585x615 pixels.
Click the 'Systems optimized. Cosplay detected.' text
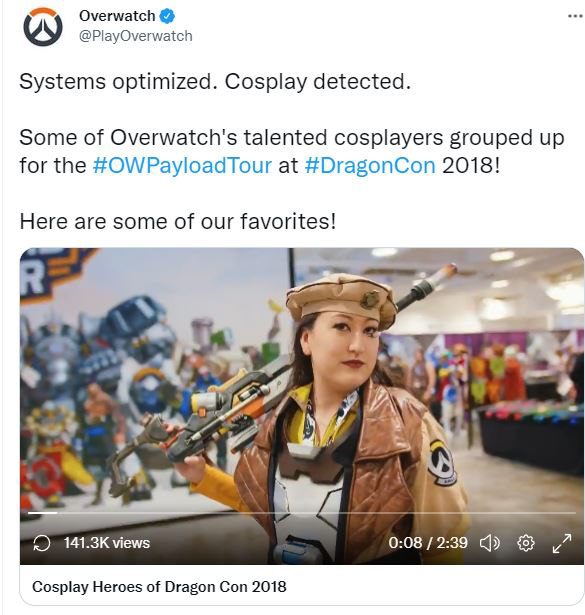coord(215,82)
